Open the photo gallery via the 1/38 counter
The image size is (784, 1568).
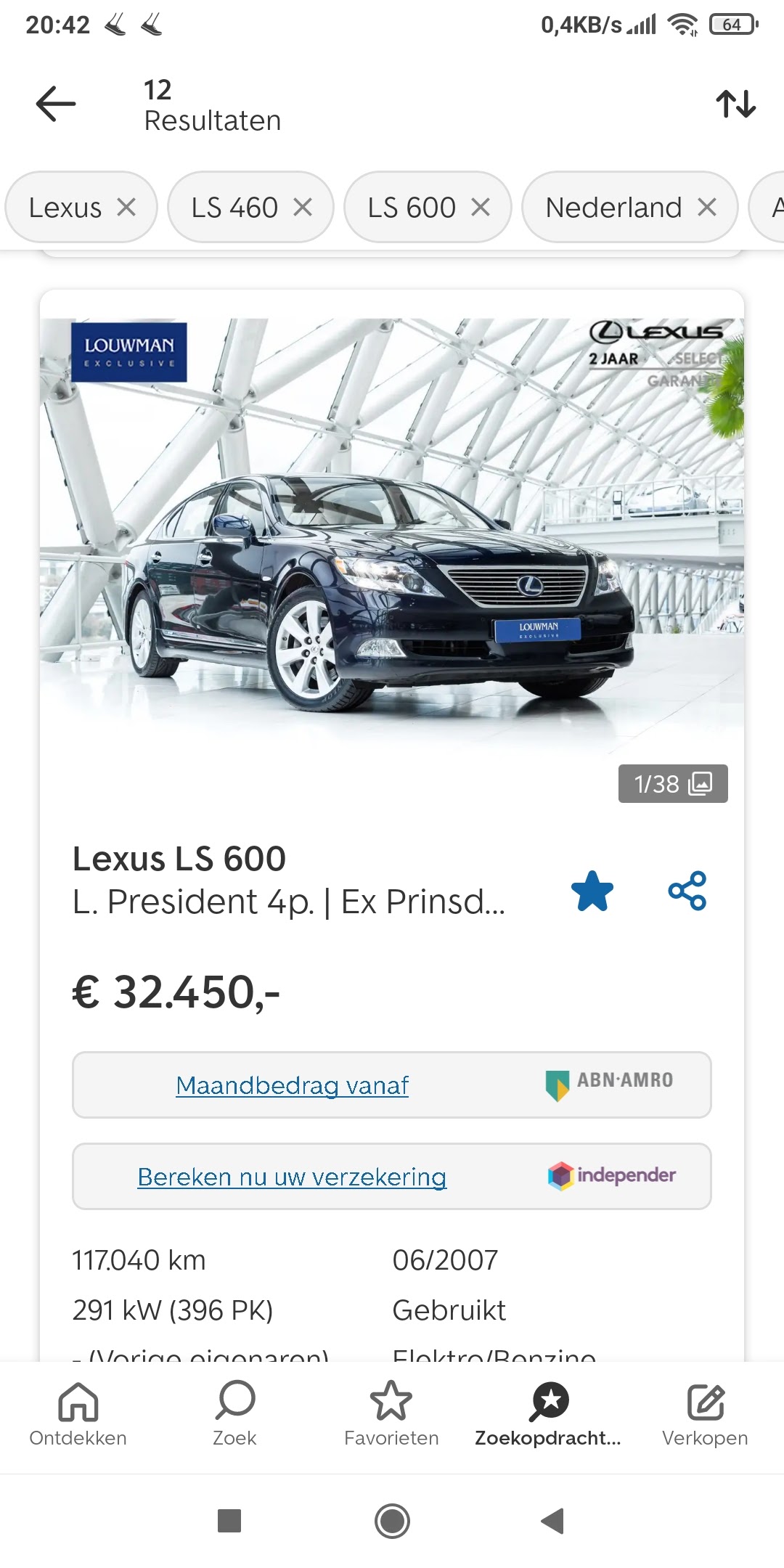click(673, 784)
